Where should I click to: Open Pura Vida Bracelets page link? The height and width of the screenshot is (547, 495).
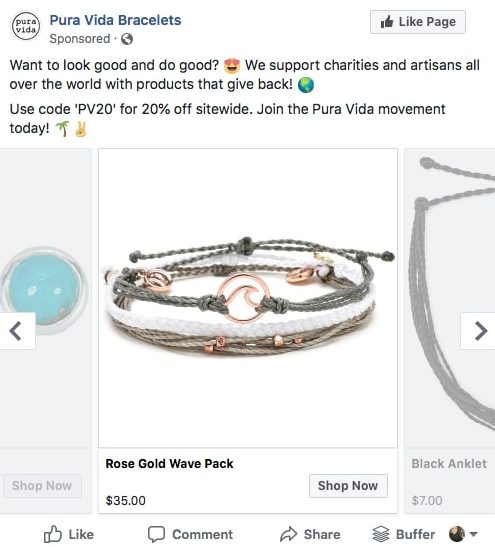tap(115, 20)
